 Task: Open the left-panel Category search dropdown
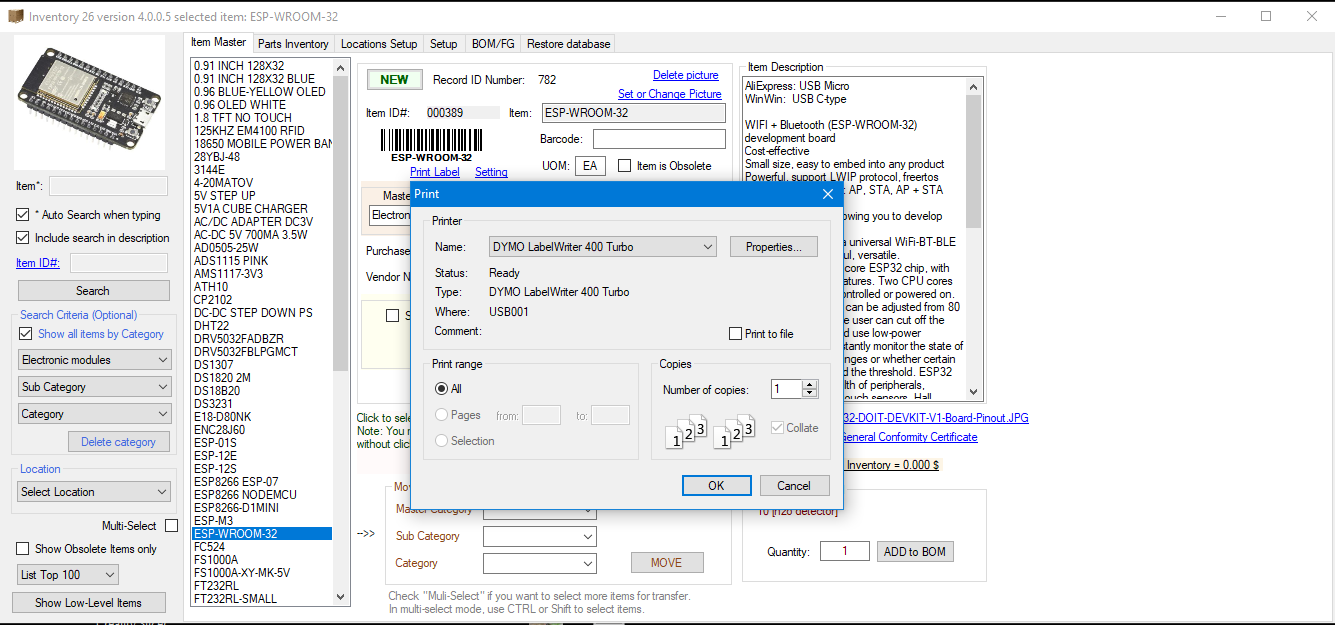click(x=95, y=414)
